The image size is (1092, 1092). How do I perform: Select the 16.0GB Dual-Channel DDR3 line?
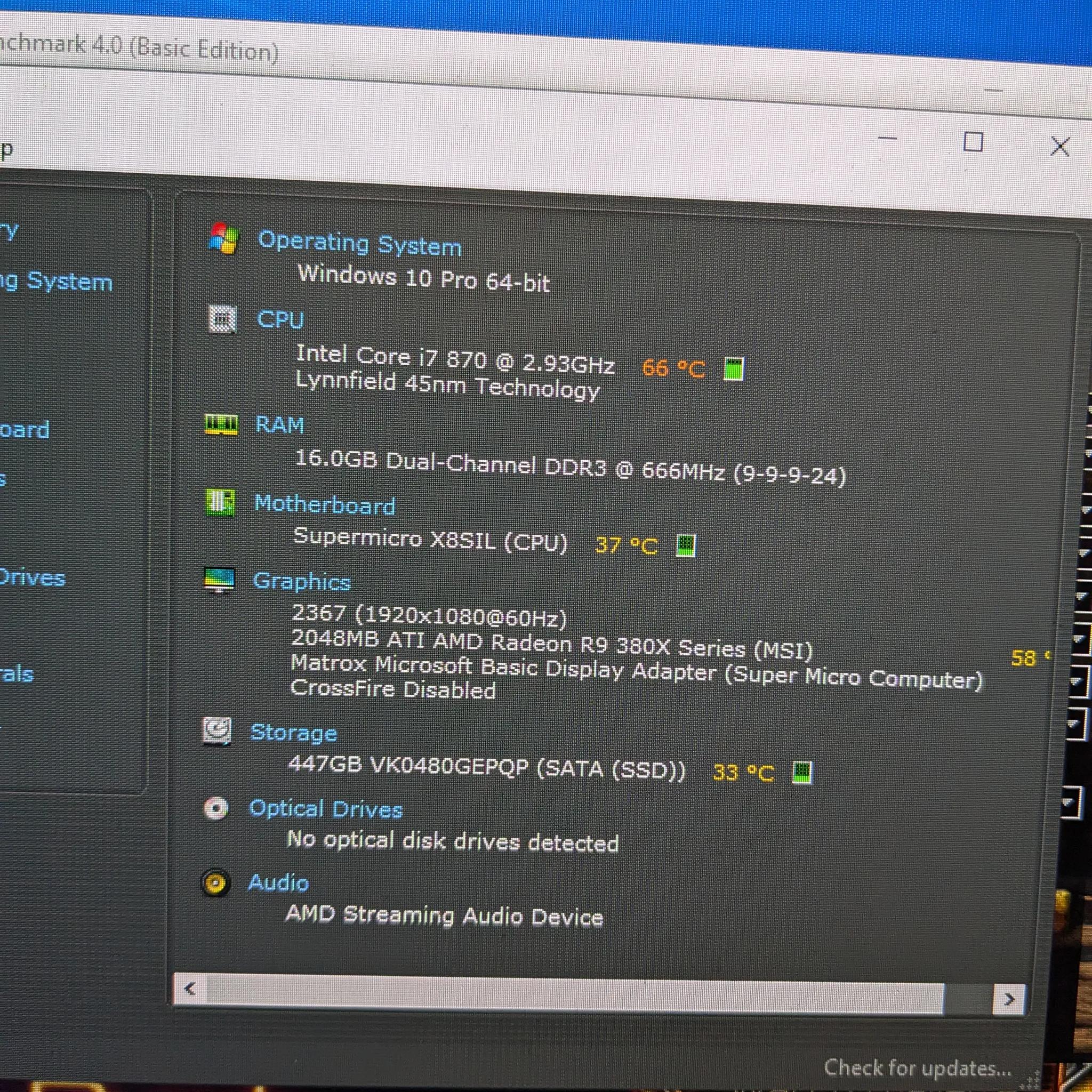tap(571, 468)
